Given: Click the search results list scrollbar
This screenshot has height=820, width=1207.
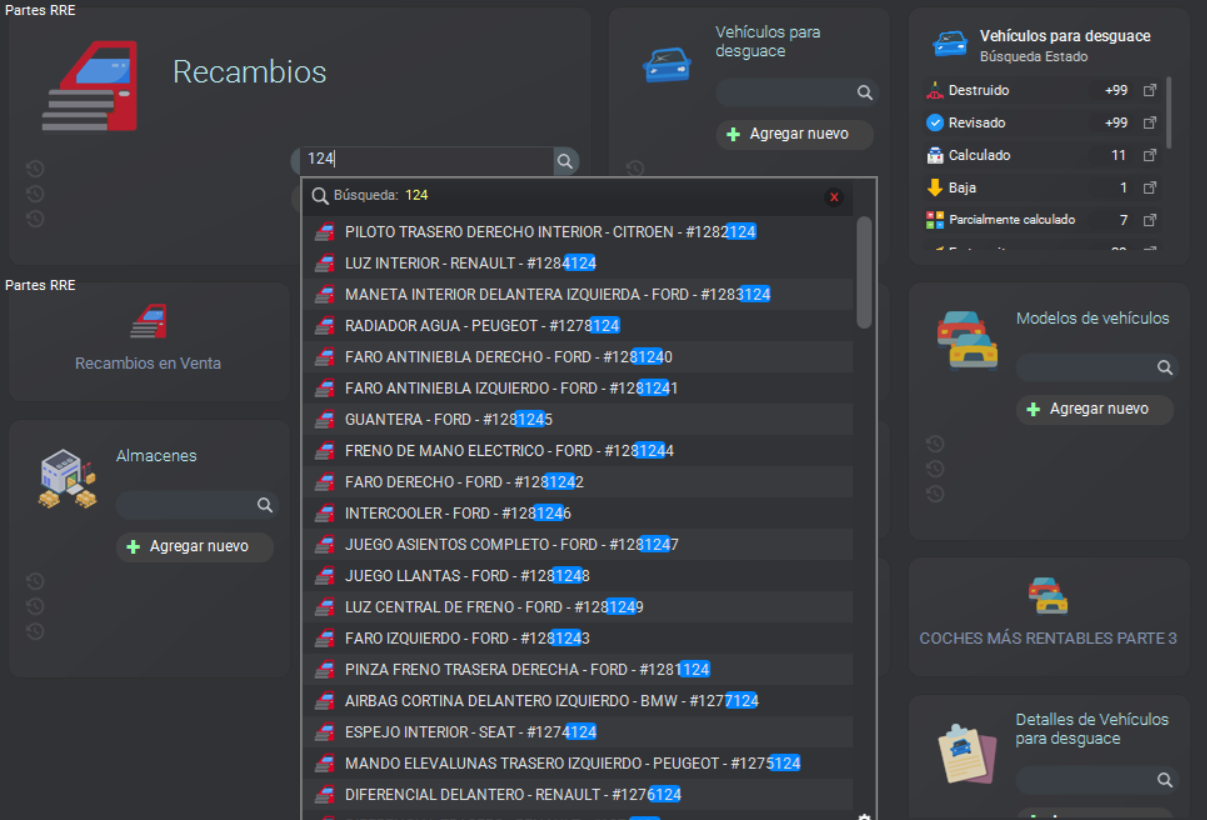Looking at the screenshot, I should (x=864, y=272).
